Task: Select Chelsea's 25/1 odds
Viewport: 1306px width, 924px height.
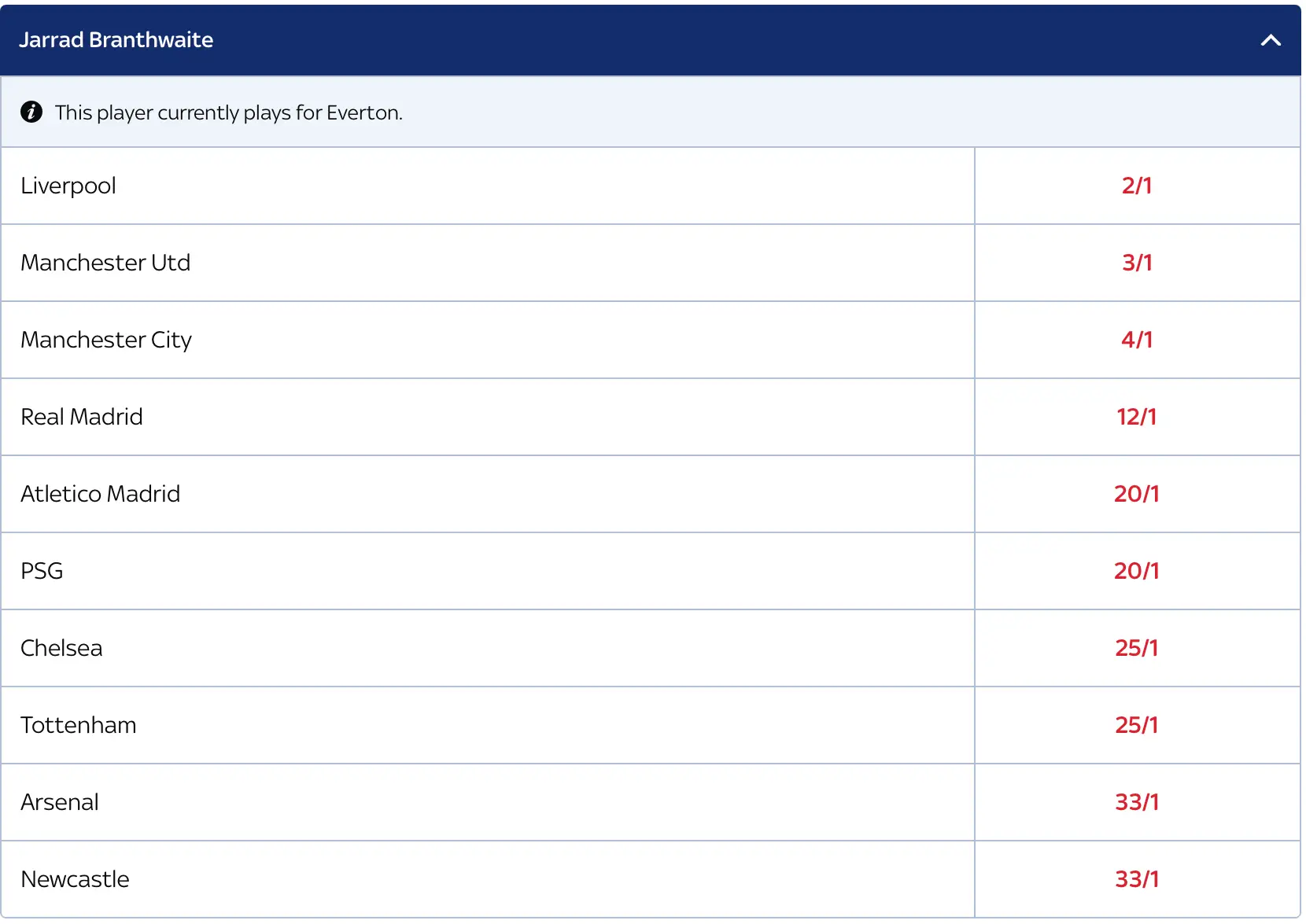Action: (x=1136, y=648)
